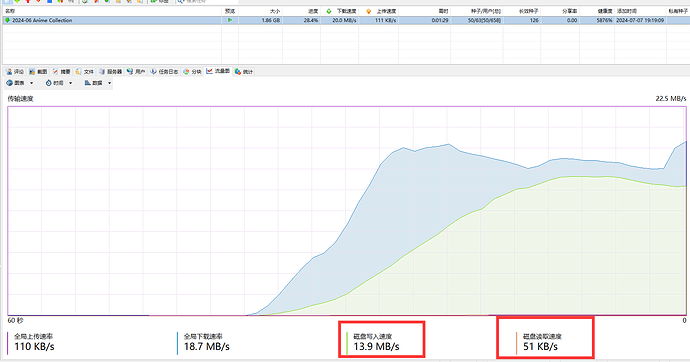Switch to the 截图 screenshots tab
The image size is (690, 362).
[38, 71]
